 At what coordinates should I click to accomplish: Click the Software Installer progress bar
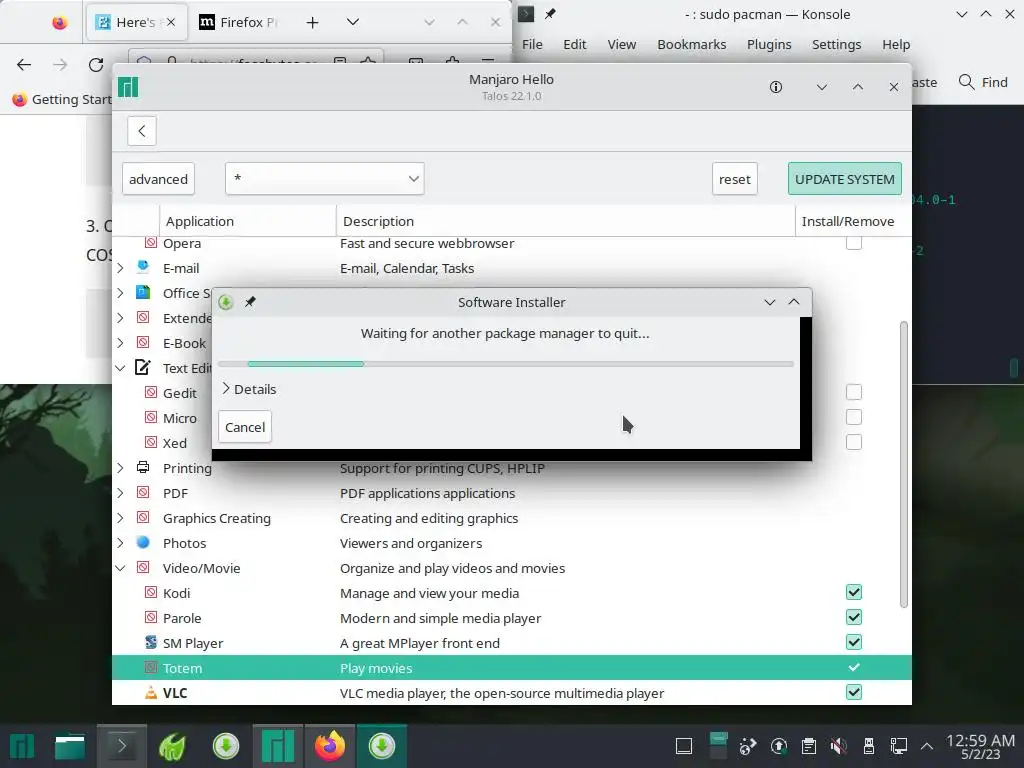(x=505, y=364)
